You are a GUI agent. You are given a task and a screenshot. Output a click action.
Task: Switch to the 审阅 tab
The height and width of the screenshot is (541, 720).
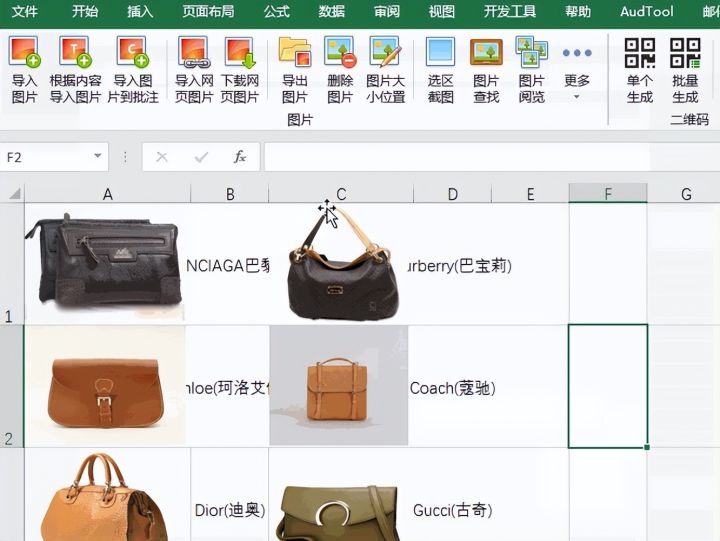[387, 11]
